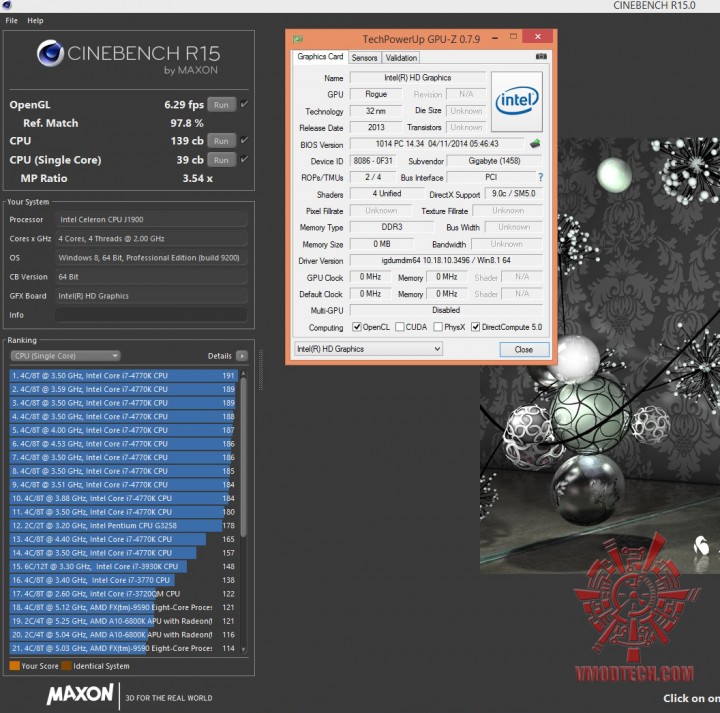Screen dimensions: 720x713
Task: Maximize the GPU-Z window
Action: coord(513,36)
